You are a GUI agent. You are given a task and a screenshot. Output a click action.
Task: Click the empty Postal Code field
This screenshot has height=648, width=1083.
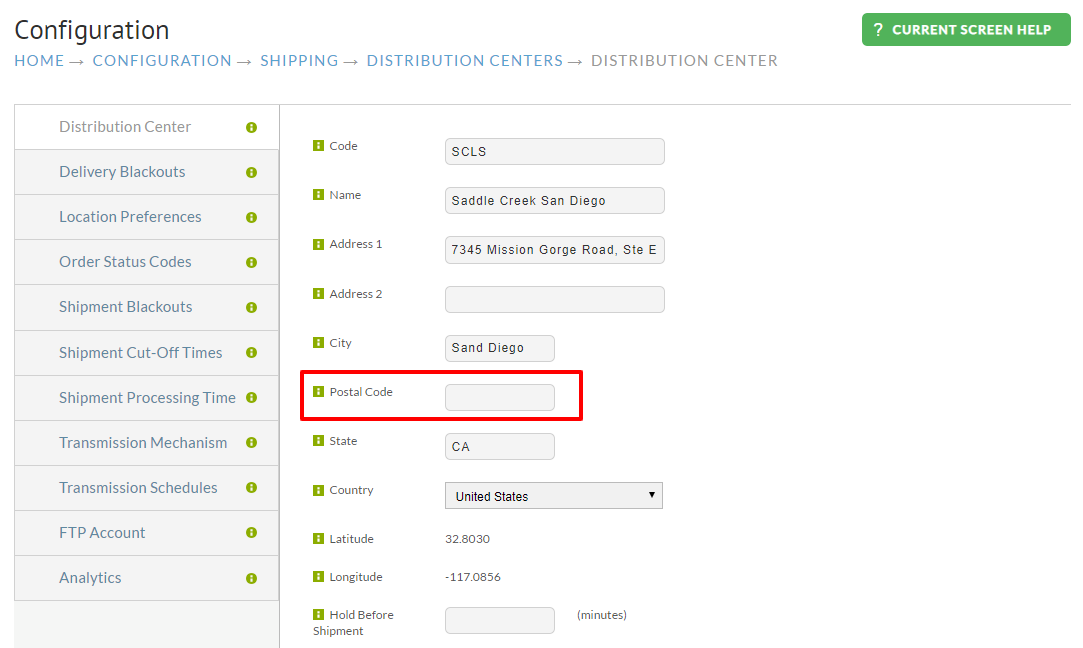[x=500, y=397]
